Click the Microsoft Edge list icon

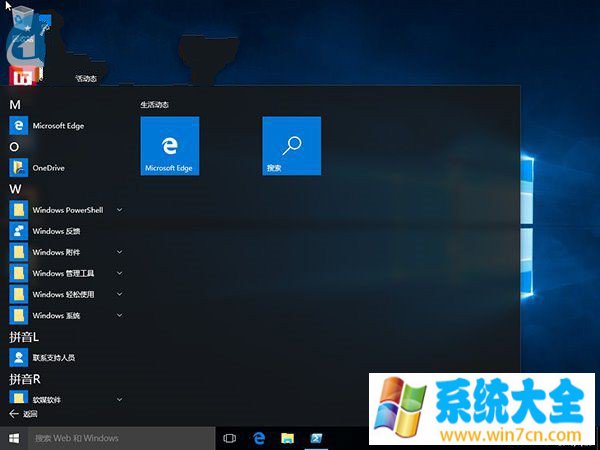pos(18,126)
